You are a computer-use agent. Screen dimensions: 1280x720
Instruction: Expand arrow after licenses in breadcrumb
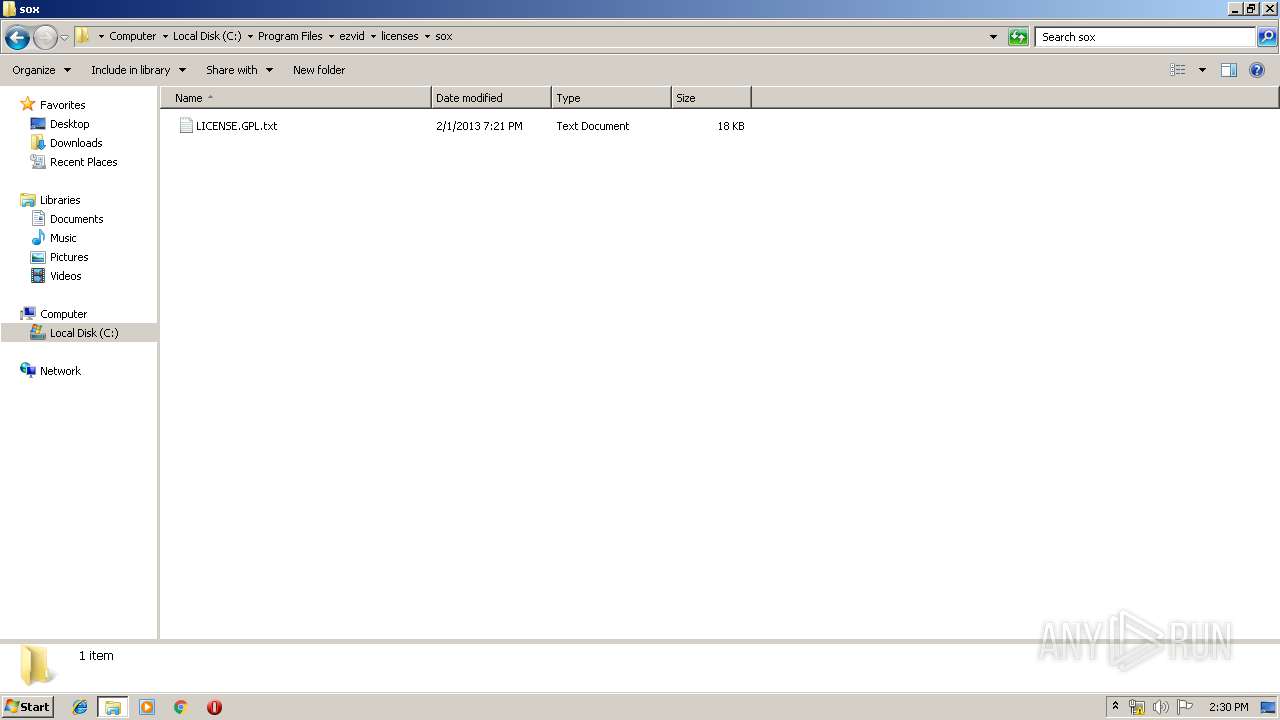pos(427,36)
